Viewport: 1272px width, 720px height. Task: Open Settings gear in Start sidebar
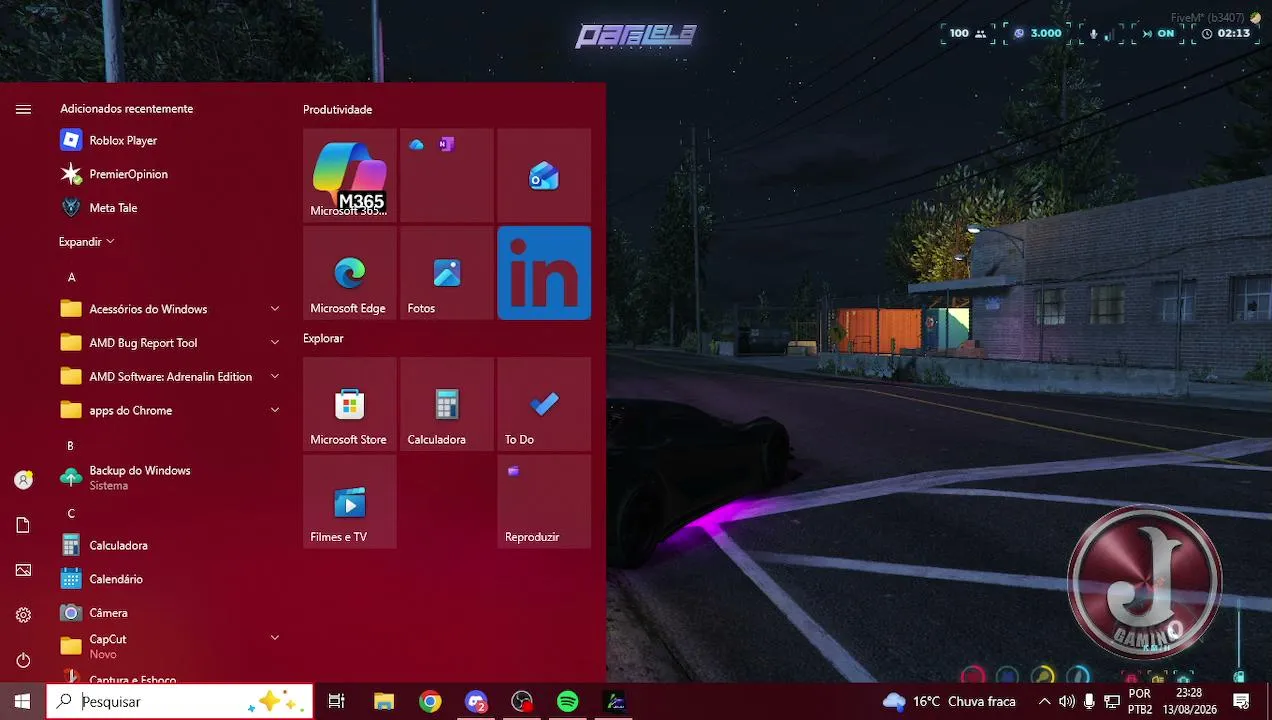(23, 615)
